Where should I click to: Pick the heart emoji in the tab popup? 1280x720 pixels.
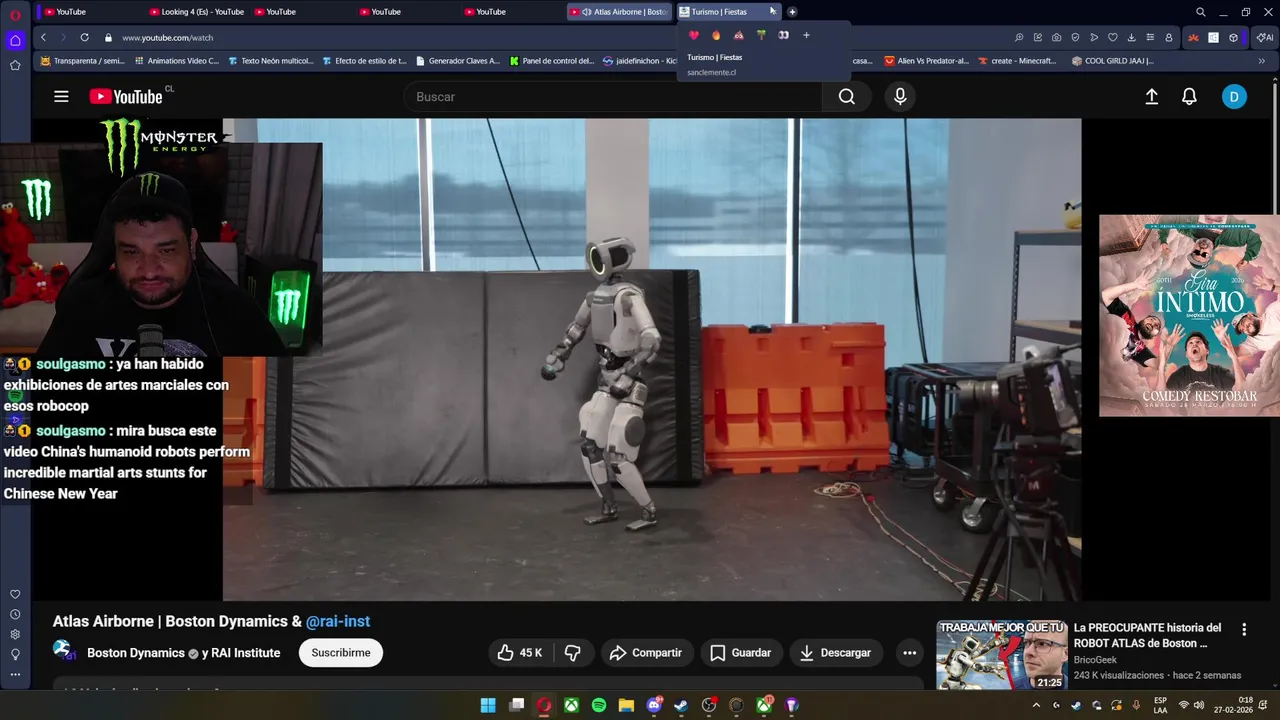(x=694, y=35)
